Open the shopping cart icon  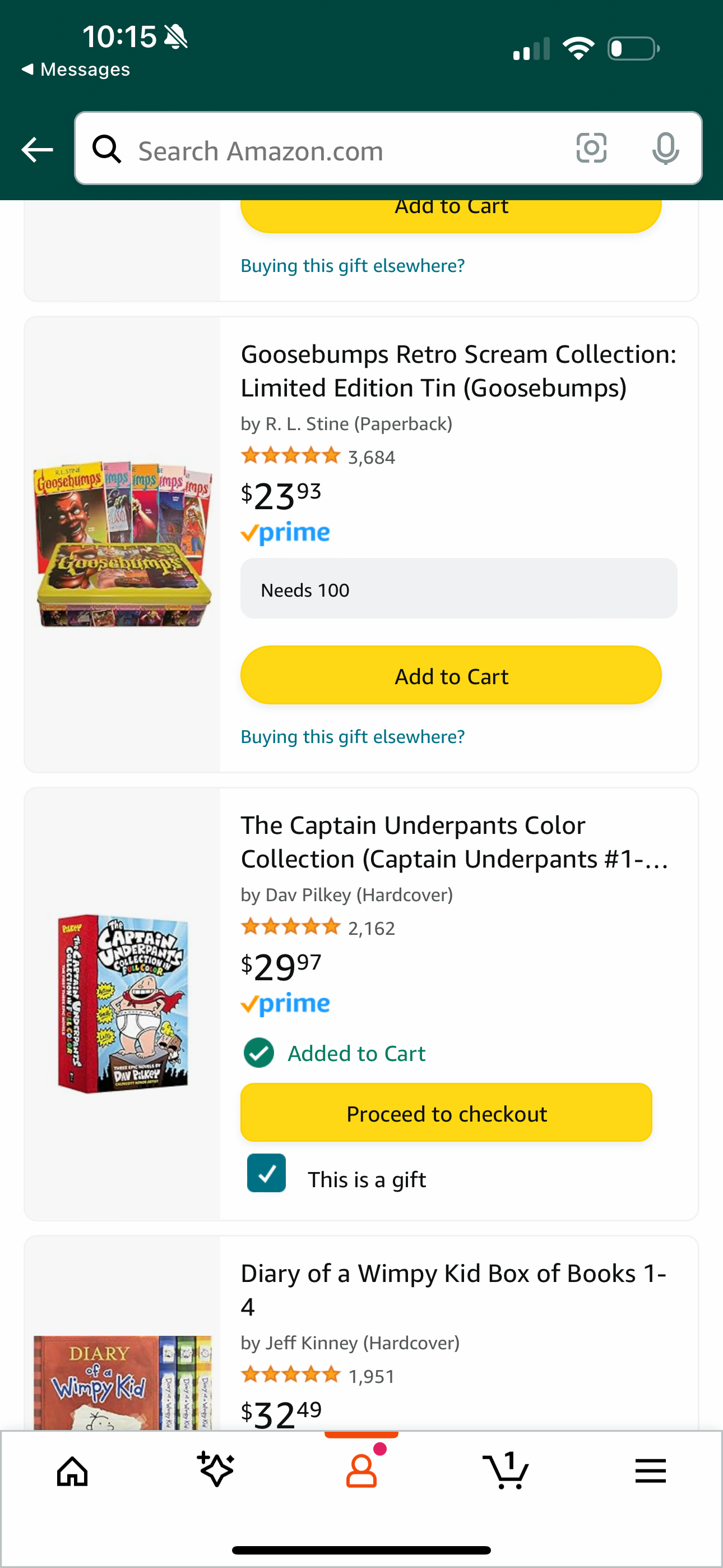pos(506,1470)
